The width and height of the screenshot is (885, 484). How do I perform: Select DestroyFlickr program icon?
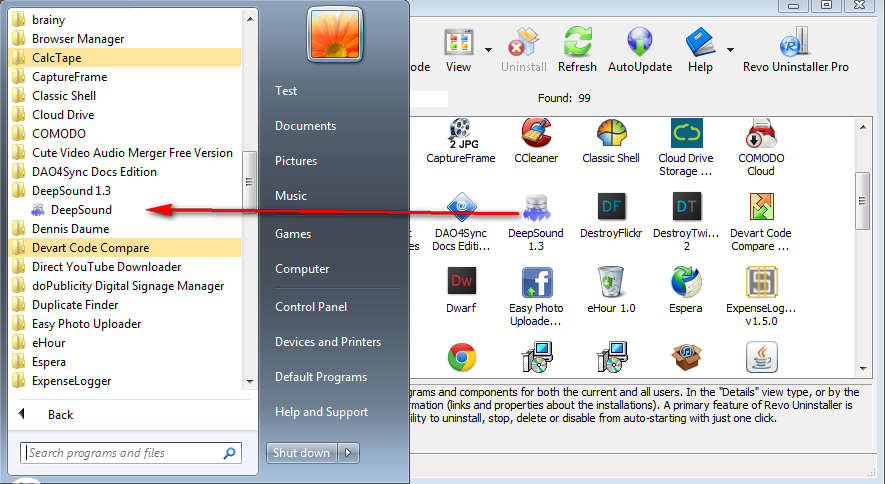coord(611,206)
